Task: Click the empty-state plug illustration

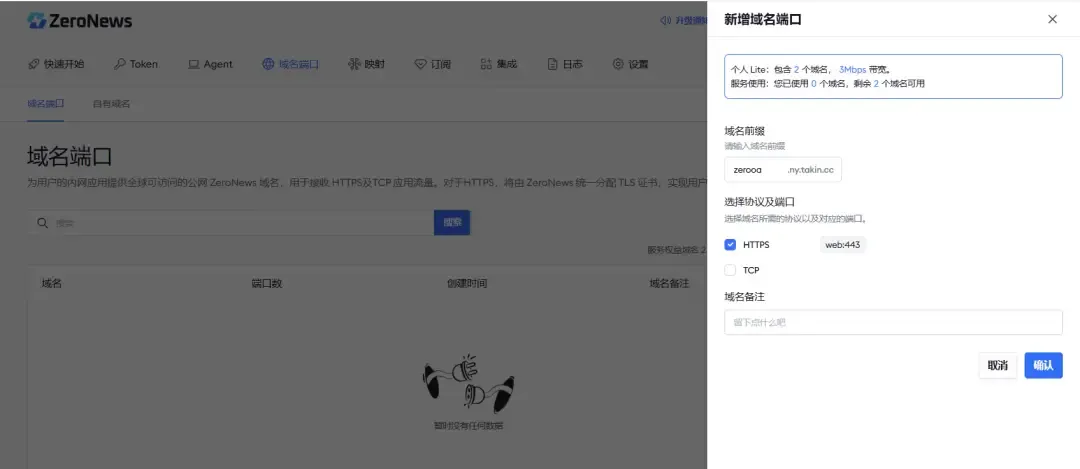Action: point(468,384)
